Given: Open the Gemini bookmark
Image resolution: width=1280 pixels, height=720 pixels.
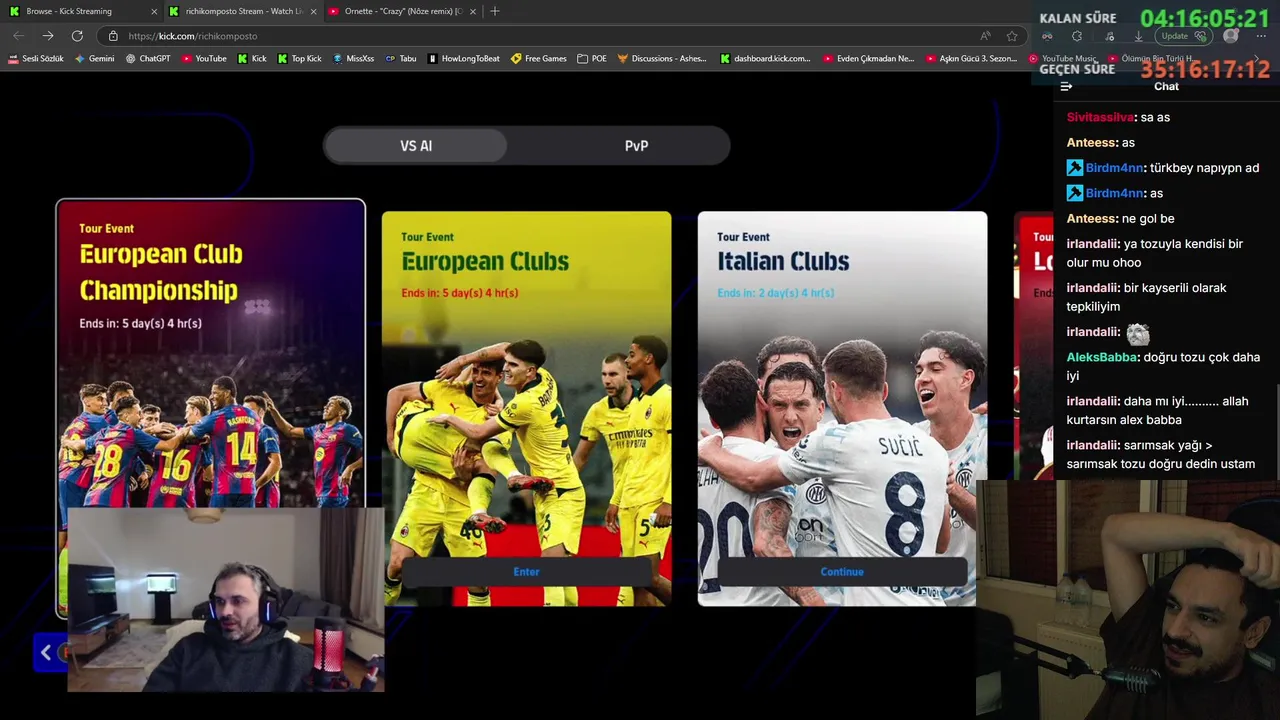Looking at the screenshot, I should coord(94,59).
